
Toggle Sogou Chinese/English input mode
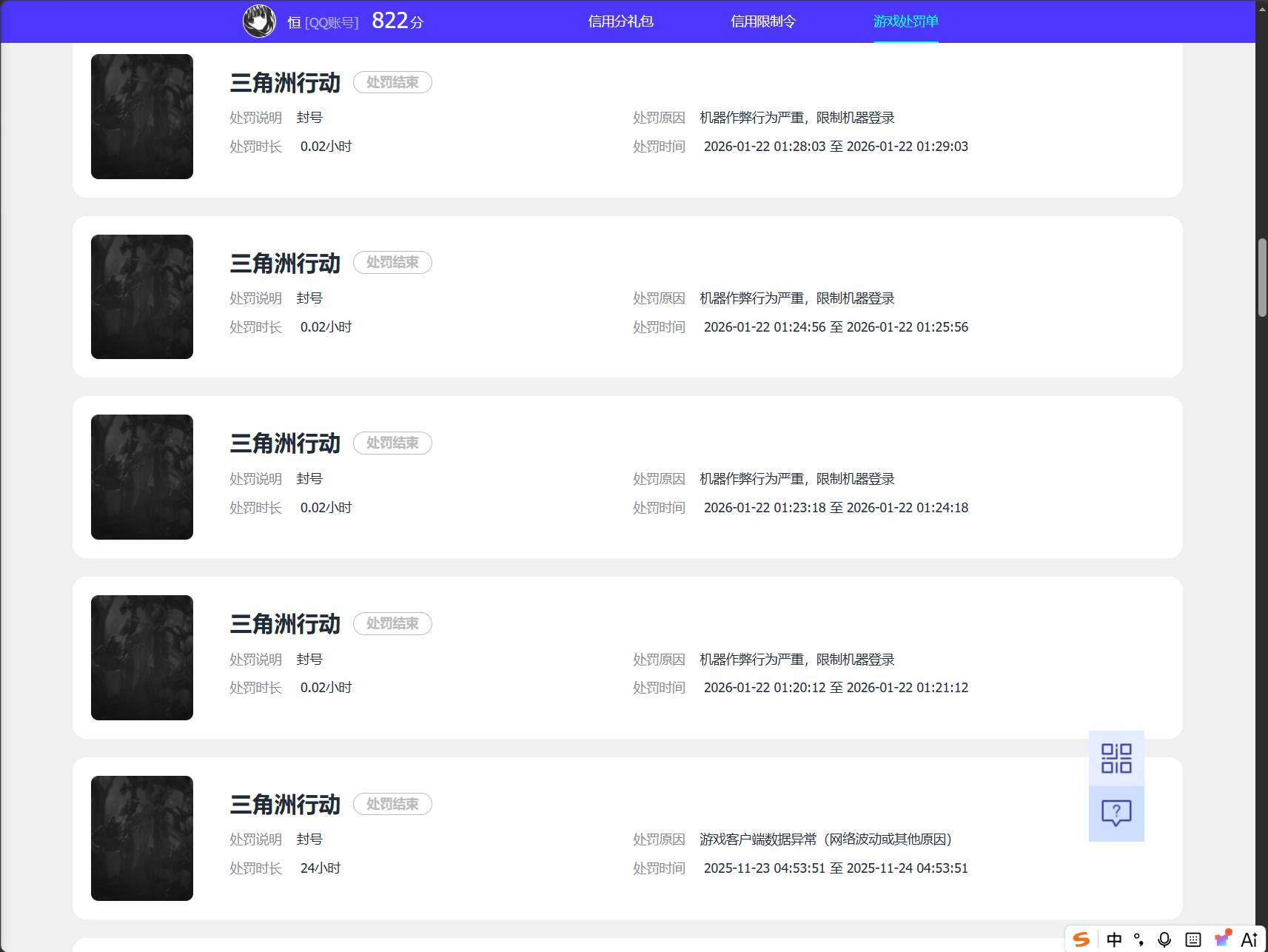1114,939
